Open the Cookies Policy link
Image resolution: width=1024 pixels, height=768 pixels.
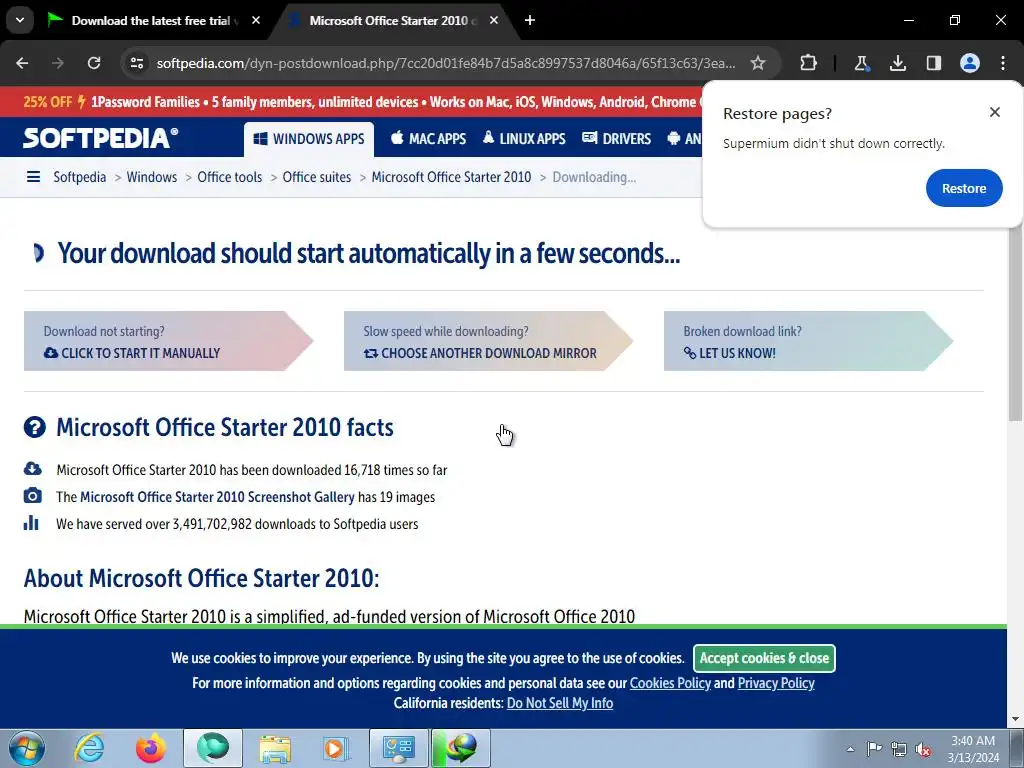point(670,683)
